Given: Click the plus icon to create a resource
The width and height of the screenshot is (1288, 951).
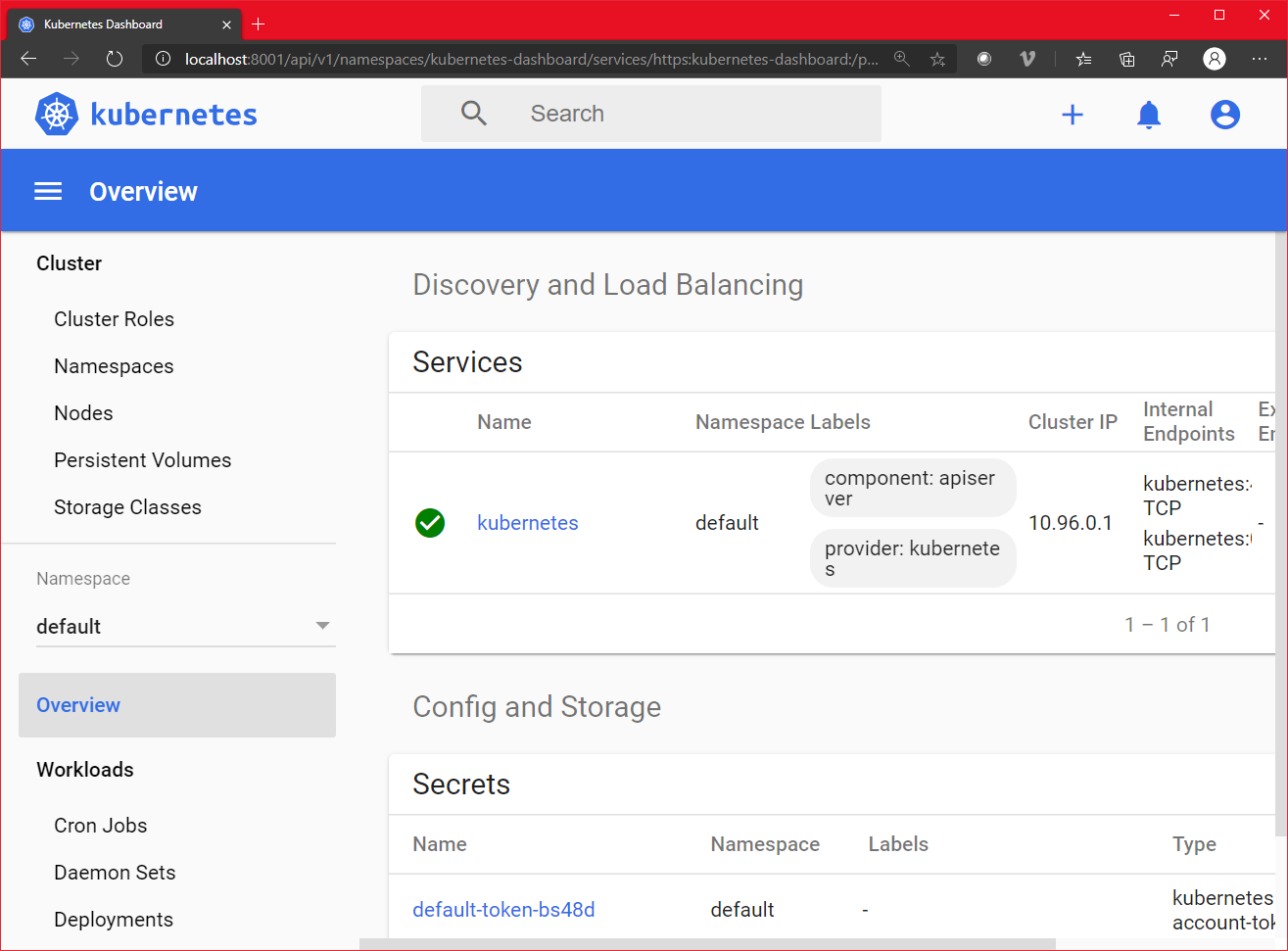Looking at the screenshot, I should 1073,115.
